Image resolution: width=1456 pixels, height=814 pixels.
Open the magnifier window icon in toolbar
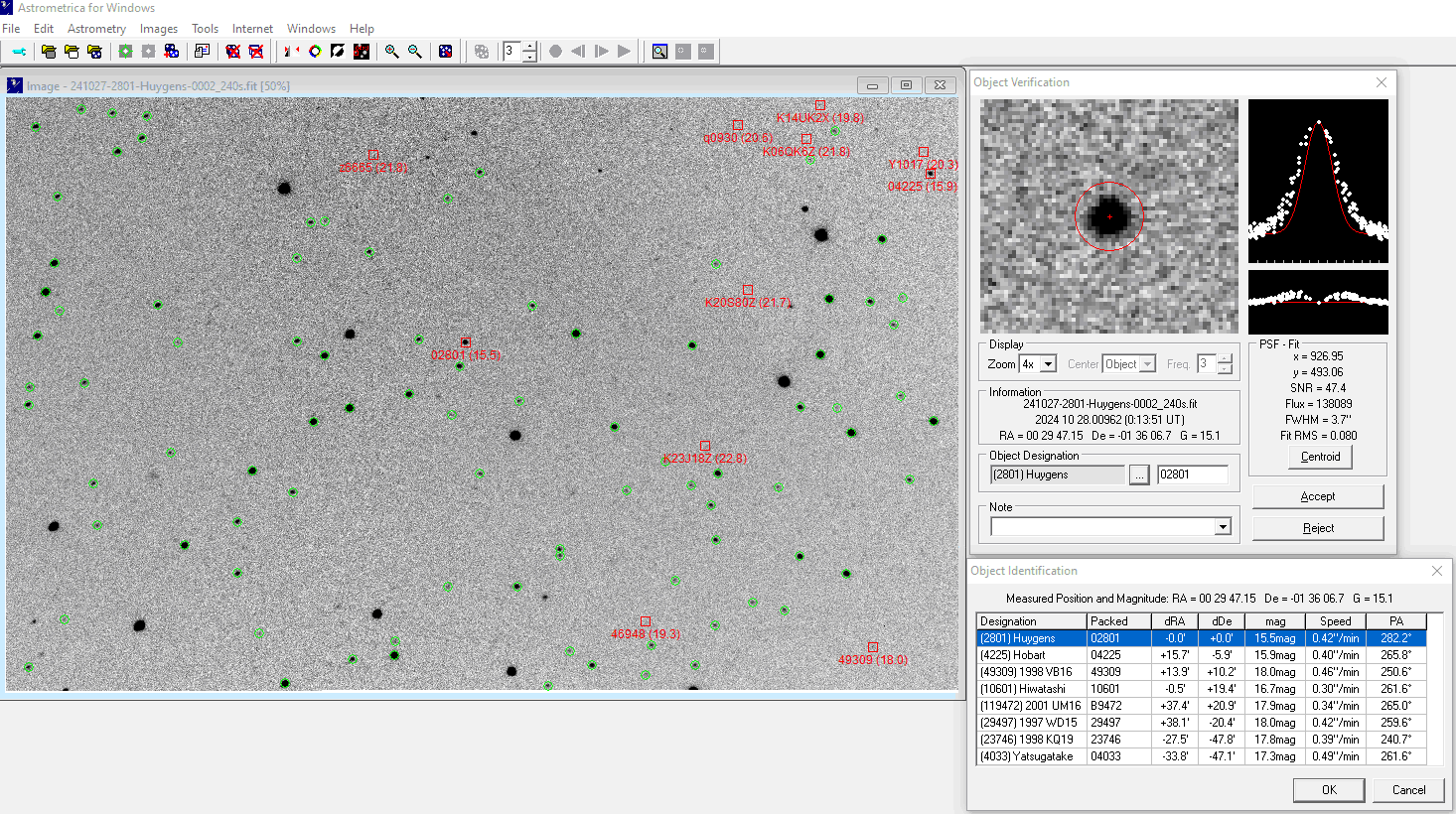(659, 52)
